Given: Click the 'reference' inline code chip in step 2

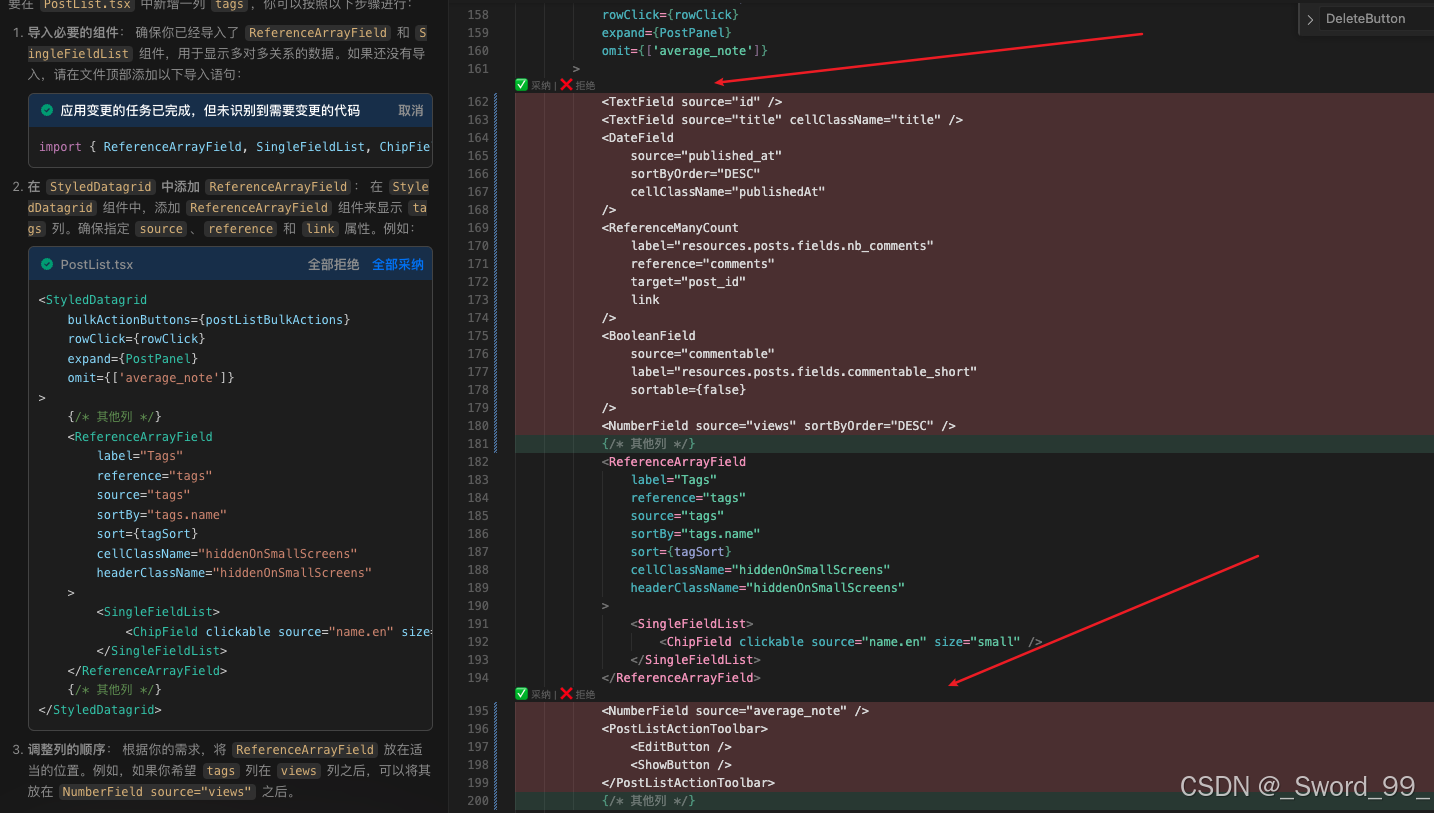Looking at the screenshot, I should click(x=241, y=229).
